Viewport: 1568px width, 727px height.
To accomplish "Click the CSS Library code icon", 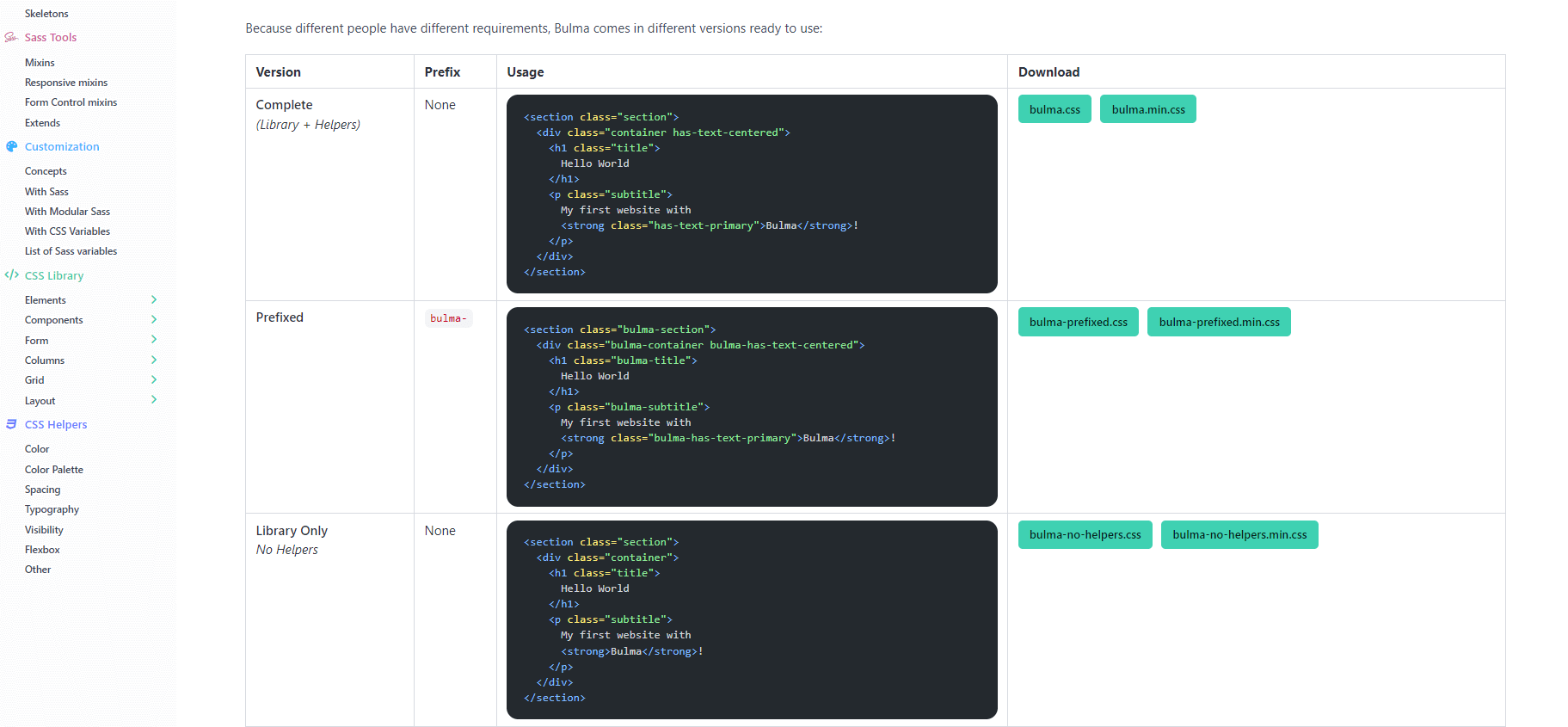I will pos(11,275).
